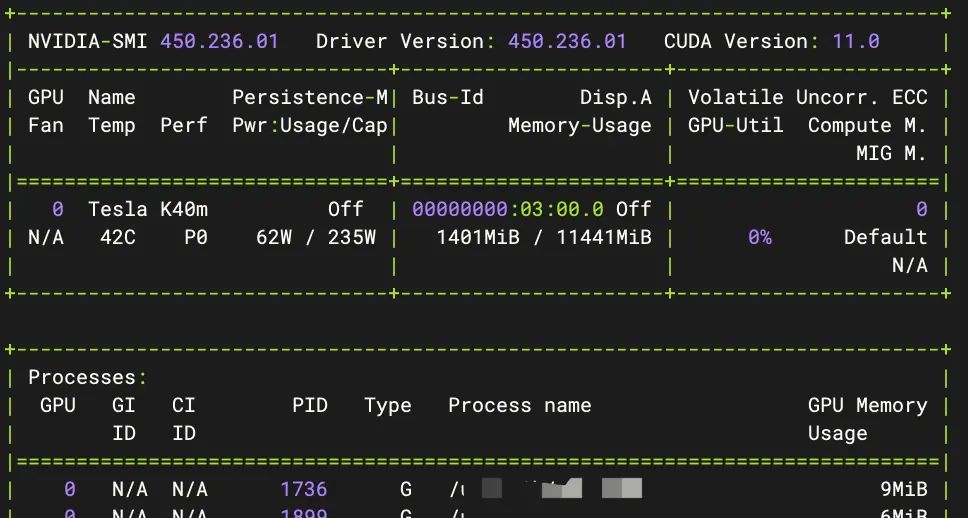Click the MIG M. column header
This screenshot has width=968, height=518.
[891, 153]
